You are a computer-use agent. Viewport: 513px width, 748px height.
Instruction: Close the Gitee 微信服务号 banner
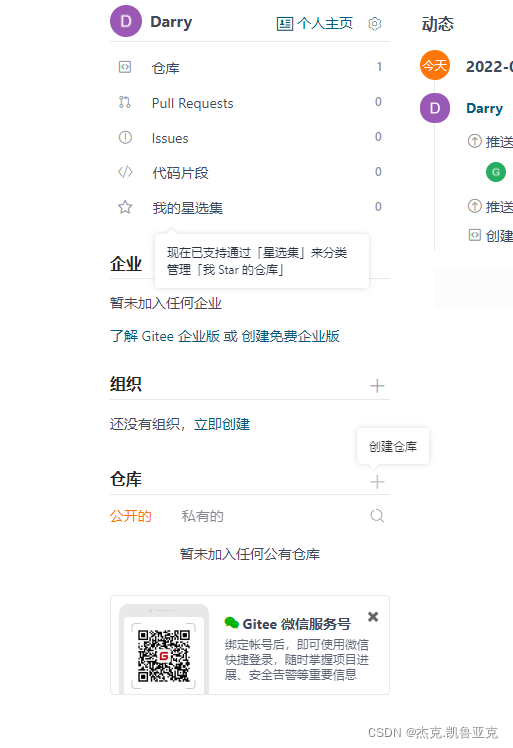coord(373,617)
